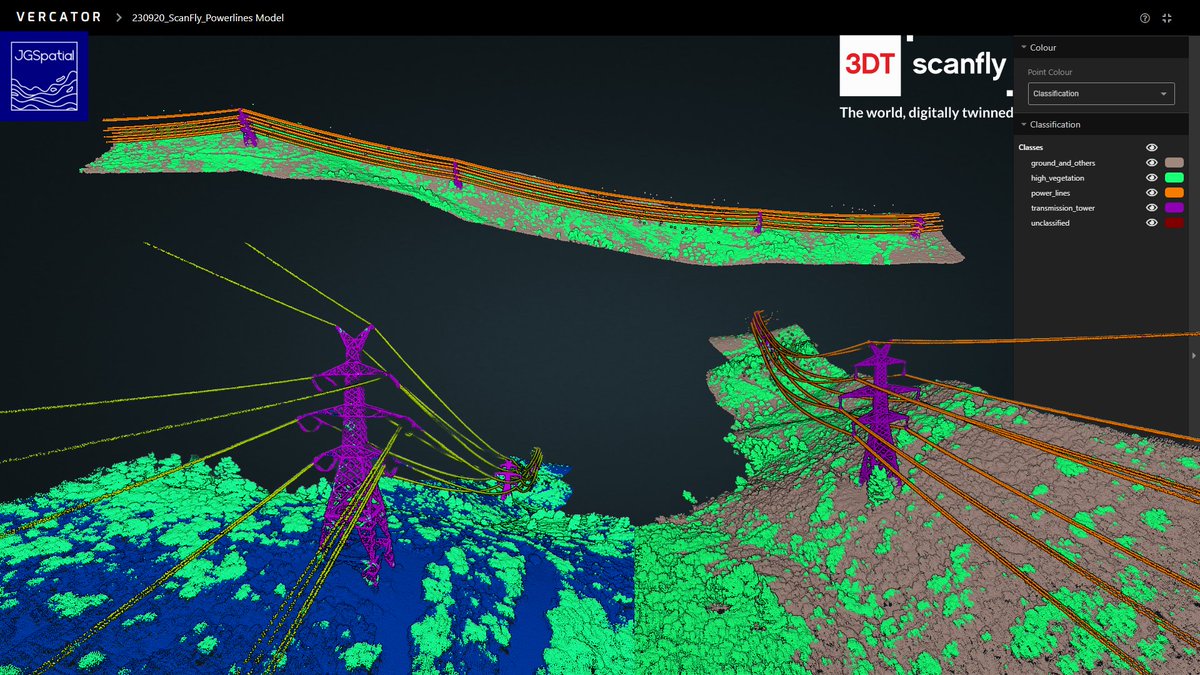Screen dimensions: 1200x675
Task: Change the high_vegetation green swatch
Action: (1174, 177)
